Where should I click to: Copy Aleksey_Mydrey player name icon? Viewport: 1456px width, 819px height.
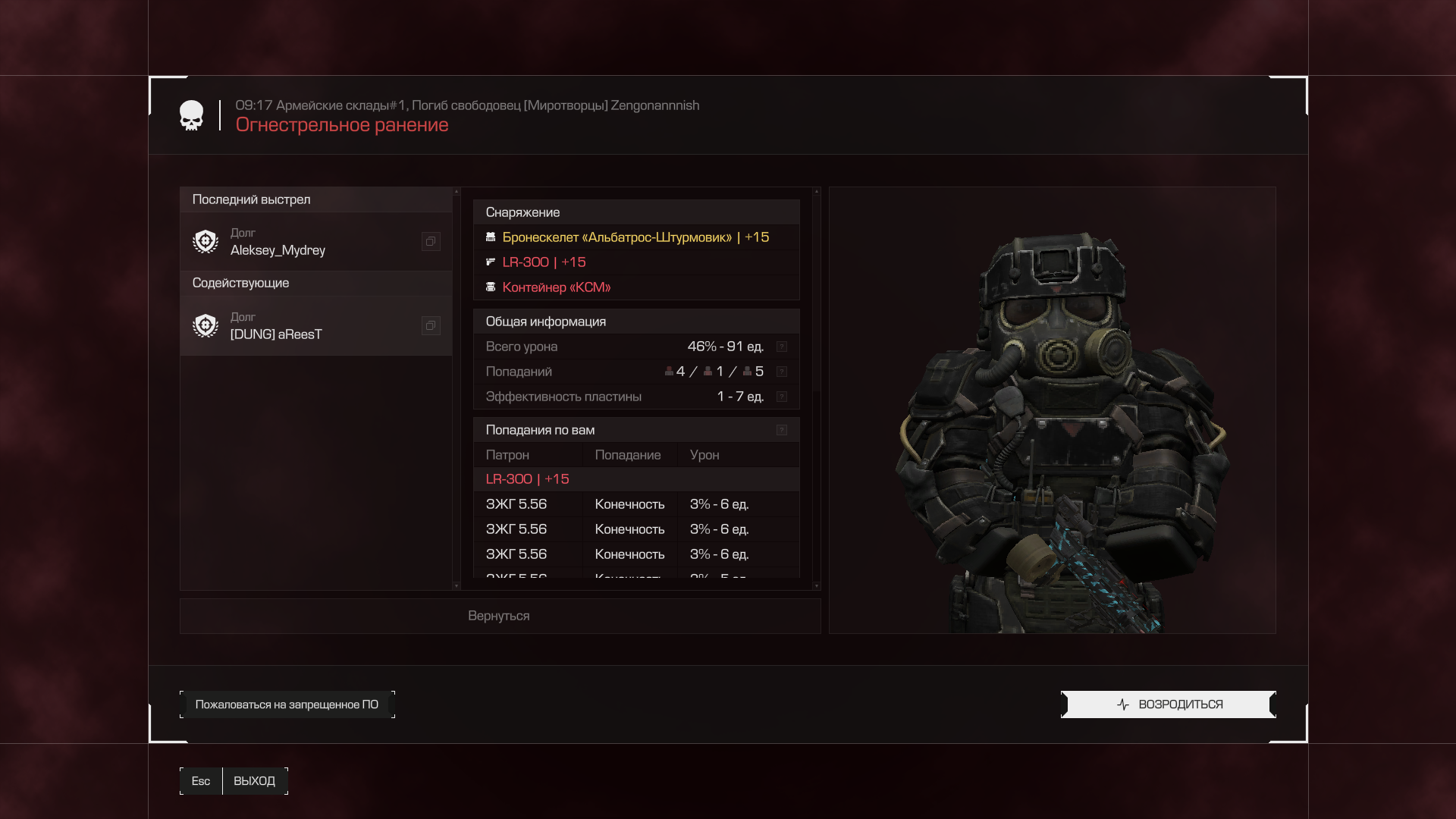(431, 241)
